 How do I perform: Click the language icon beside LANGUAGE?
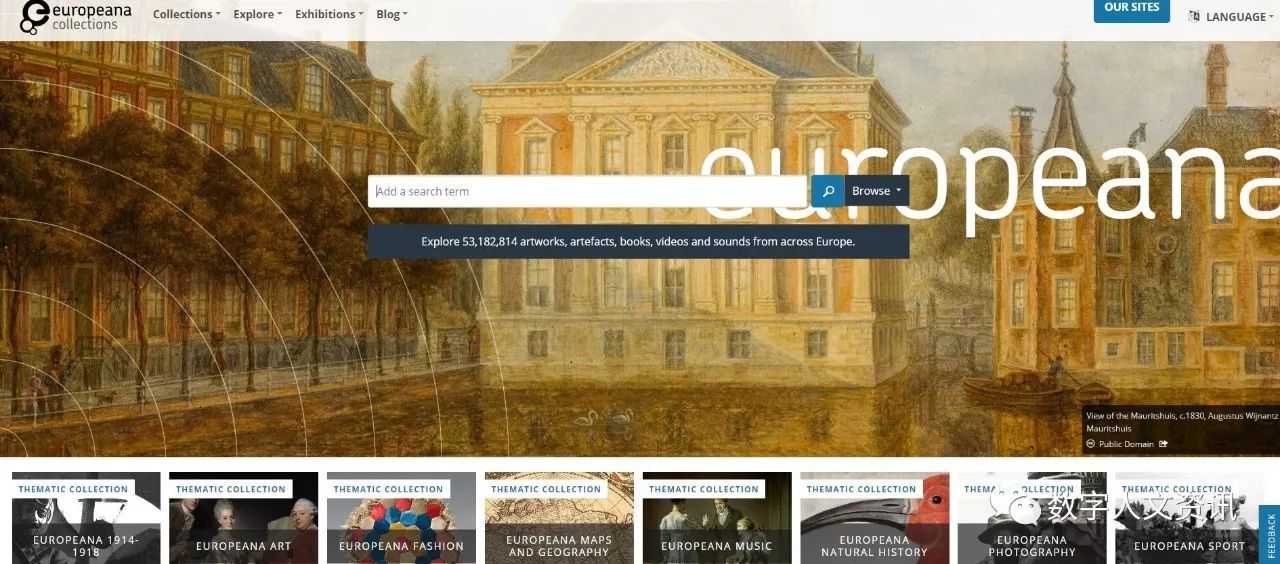coord(1194,16)
